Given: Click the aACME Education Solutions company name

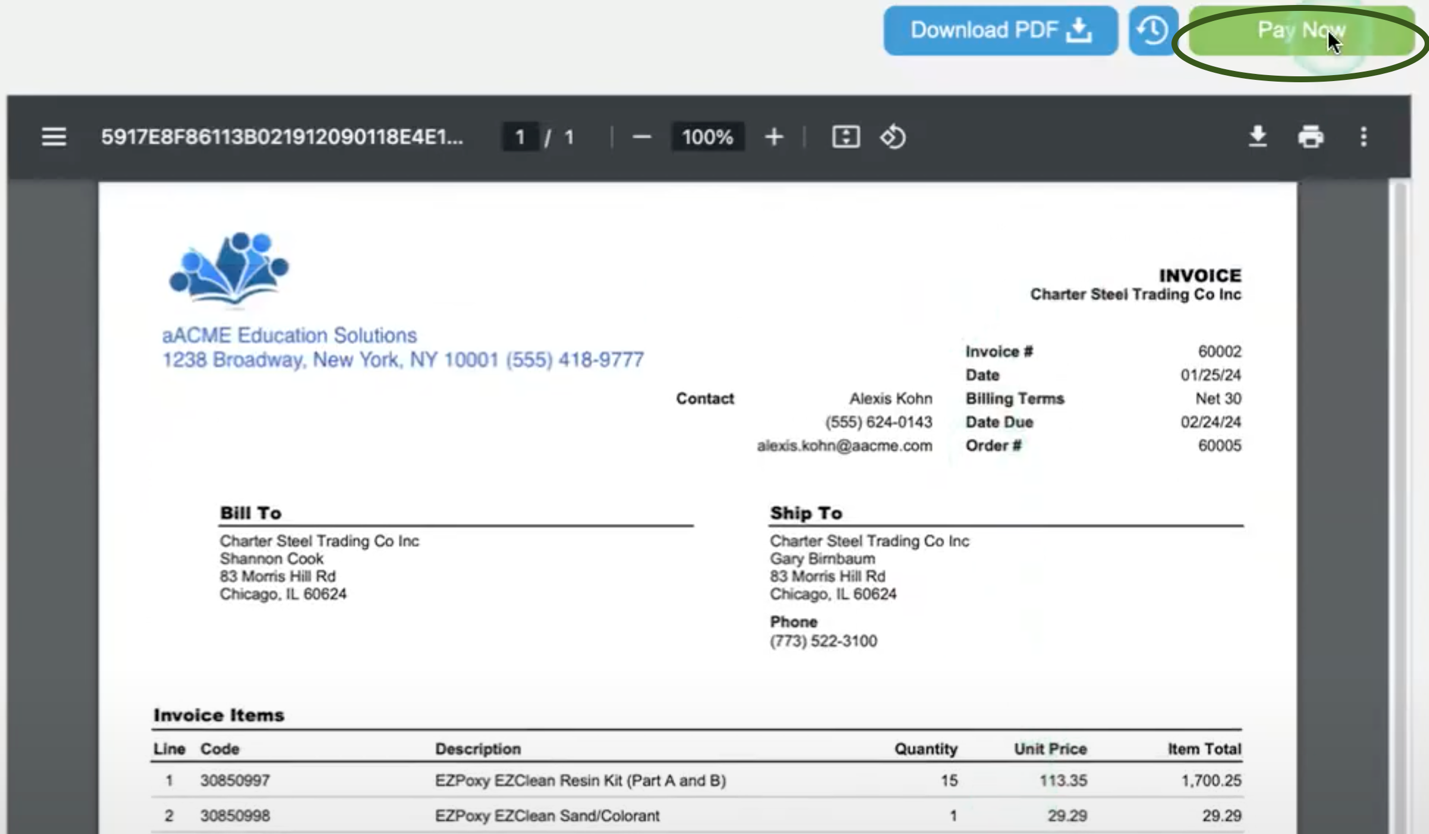Looking at the screenshot, I should pos(289,335).
